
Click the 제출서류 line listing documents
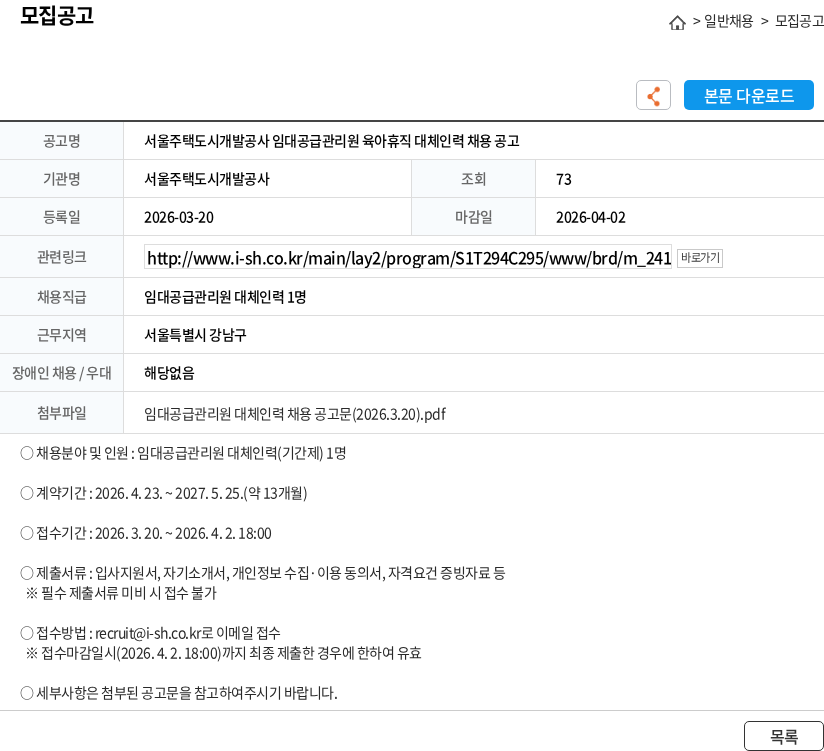pyautogui.click(x=262, y=573)
